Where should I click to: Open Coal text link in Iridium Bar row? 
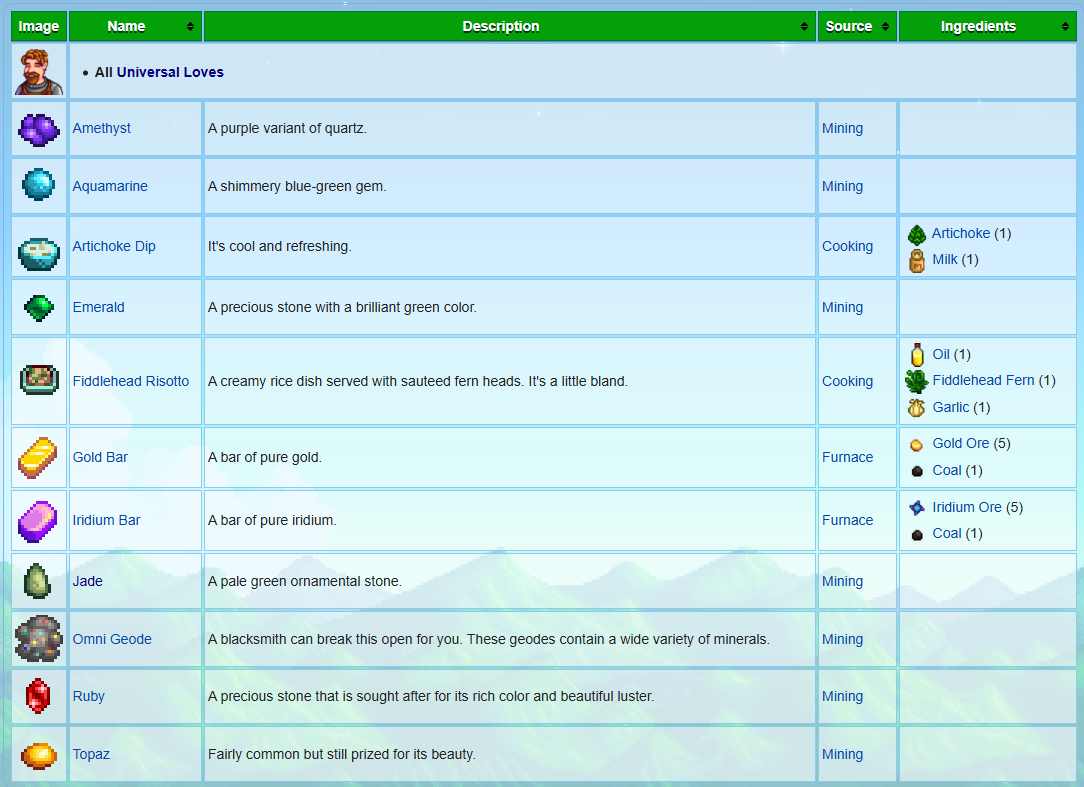[x=946, y=533]
